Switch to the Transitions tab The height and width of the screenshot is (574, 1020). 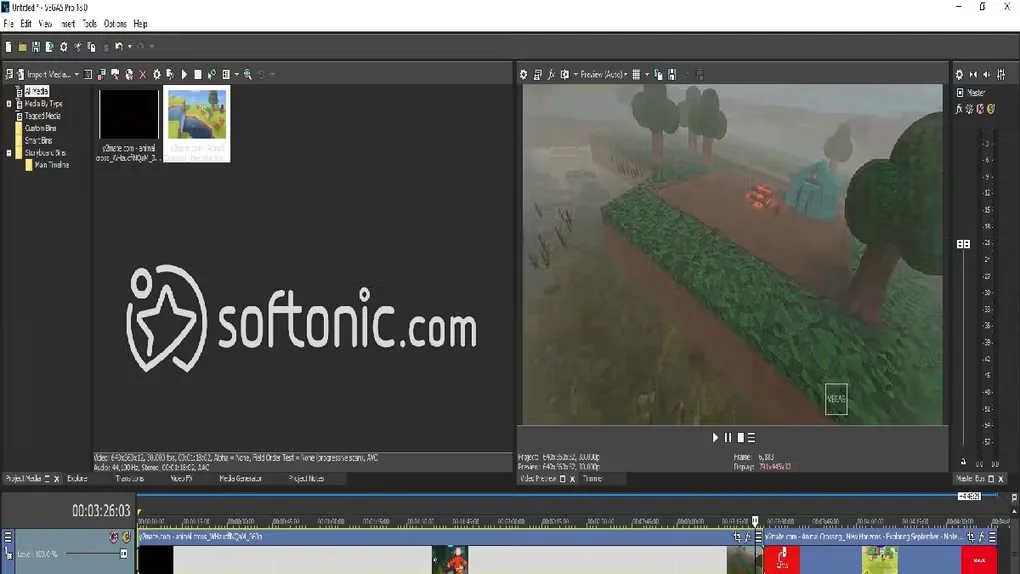(129, 479)
